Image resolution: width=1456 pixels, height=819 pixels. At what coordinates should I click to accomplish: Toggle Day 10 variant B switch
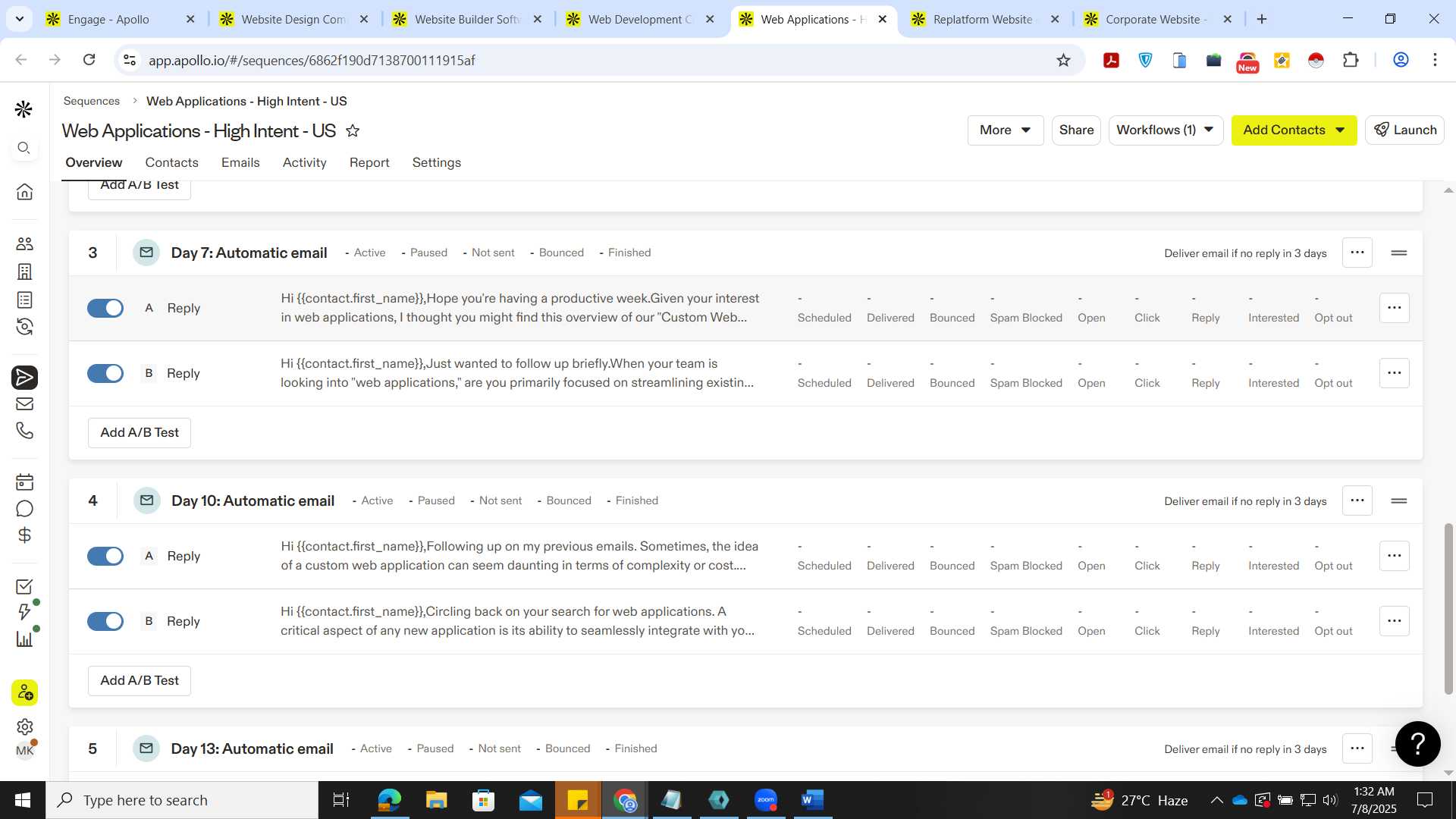pyautogui.click(x=105, y=621)
